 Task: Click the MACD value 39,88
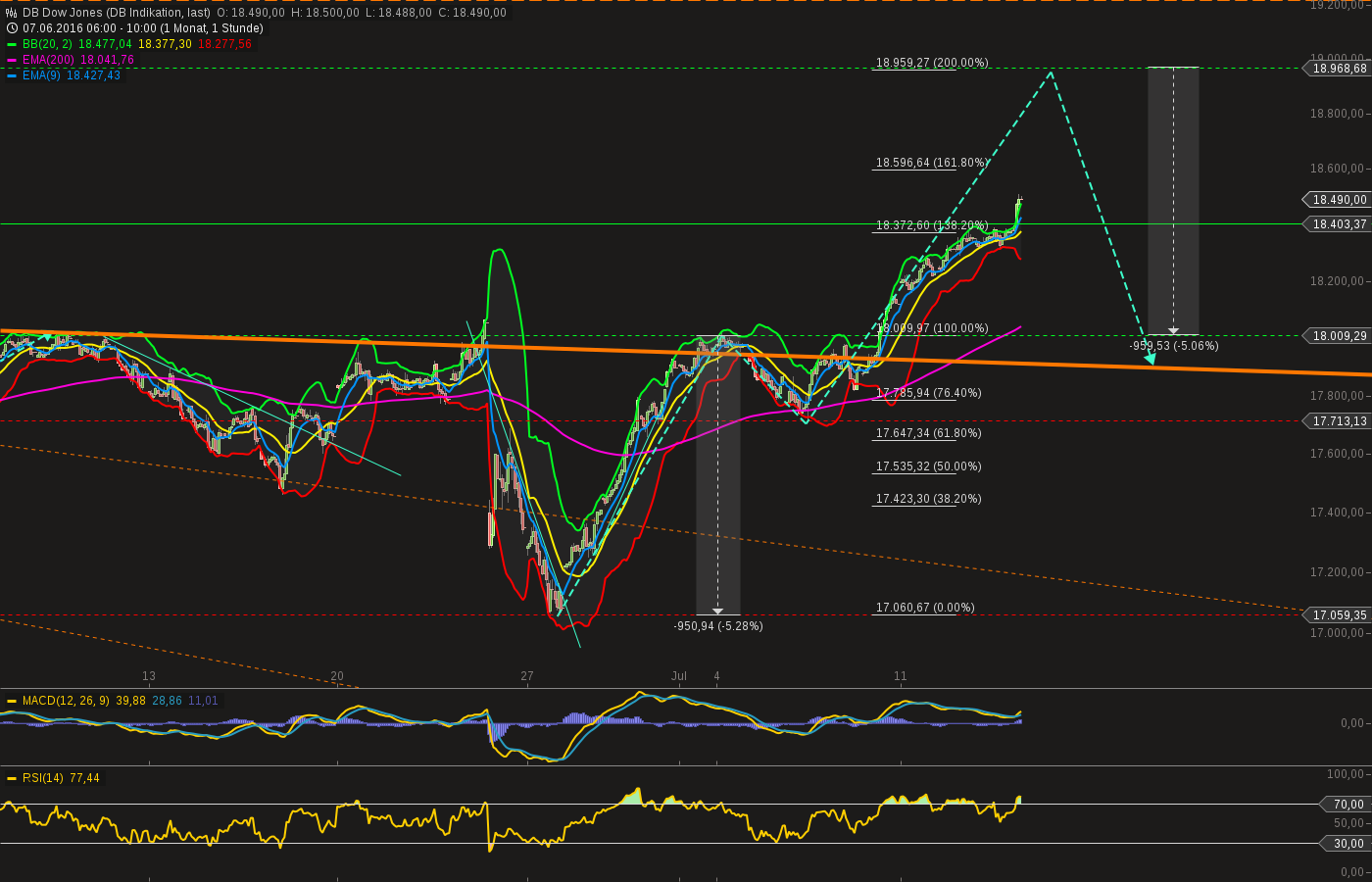[x=131, y=701]
